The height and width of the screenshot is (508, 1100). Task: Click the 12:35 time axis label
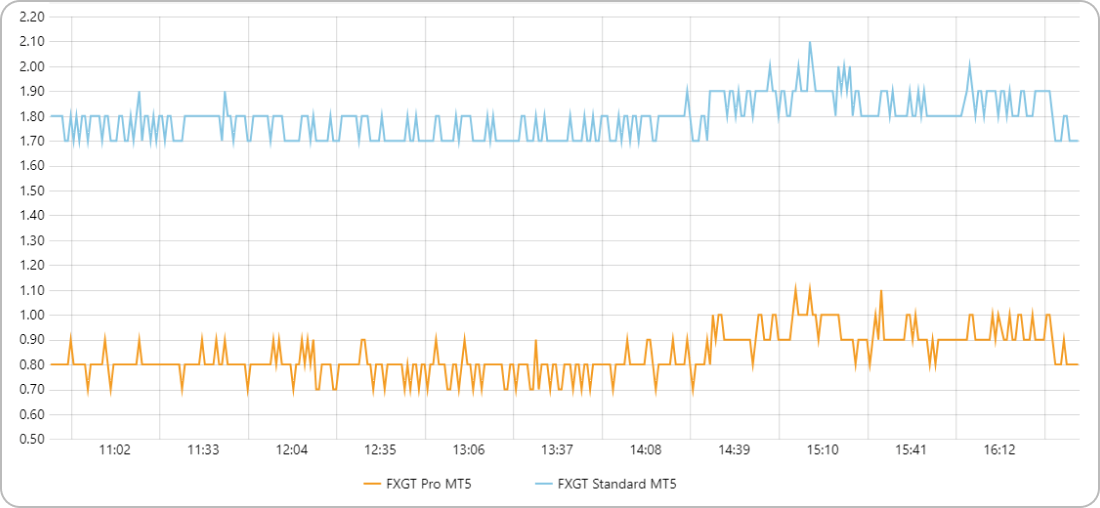coord(380,450)
